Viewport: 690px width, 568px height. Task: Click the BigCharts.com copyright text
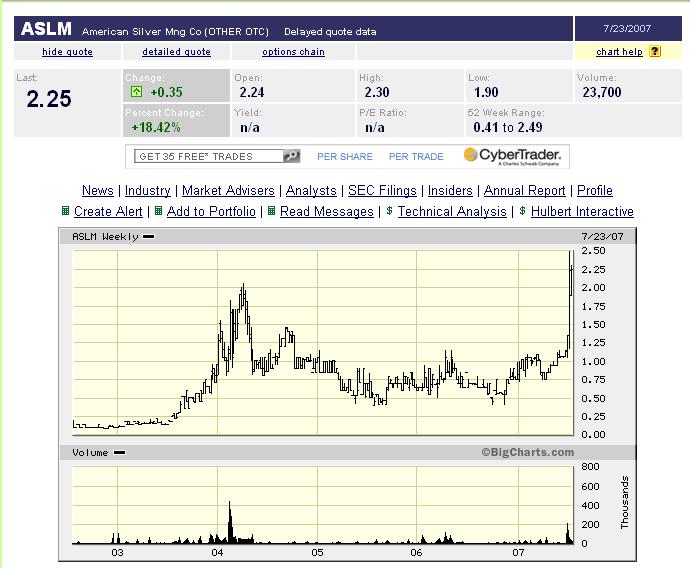[x=527, y=452]
